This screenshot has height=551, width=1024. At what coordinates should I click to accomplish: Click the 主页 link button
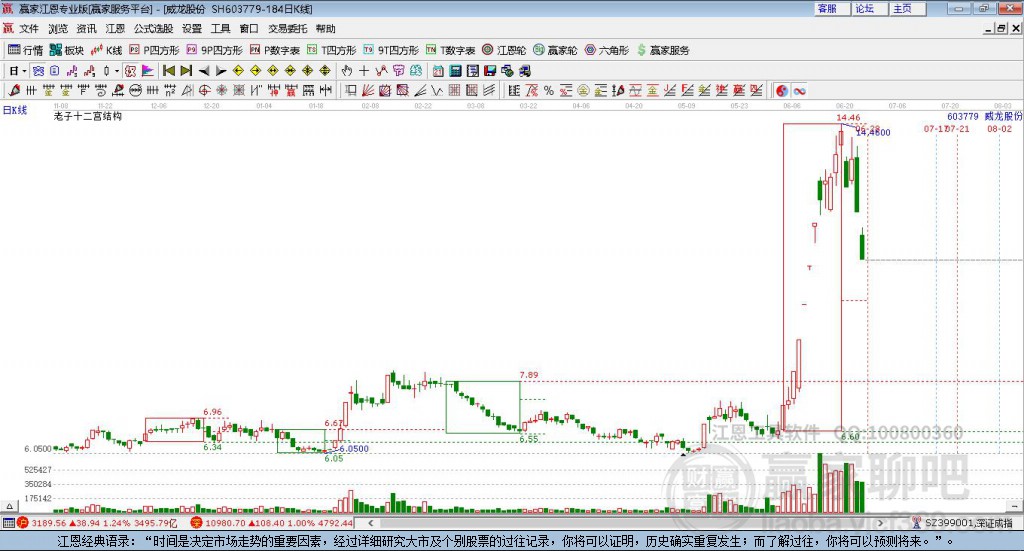point(907,8)
